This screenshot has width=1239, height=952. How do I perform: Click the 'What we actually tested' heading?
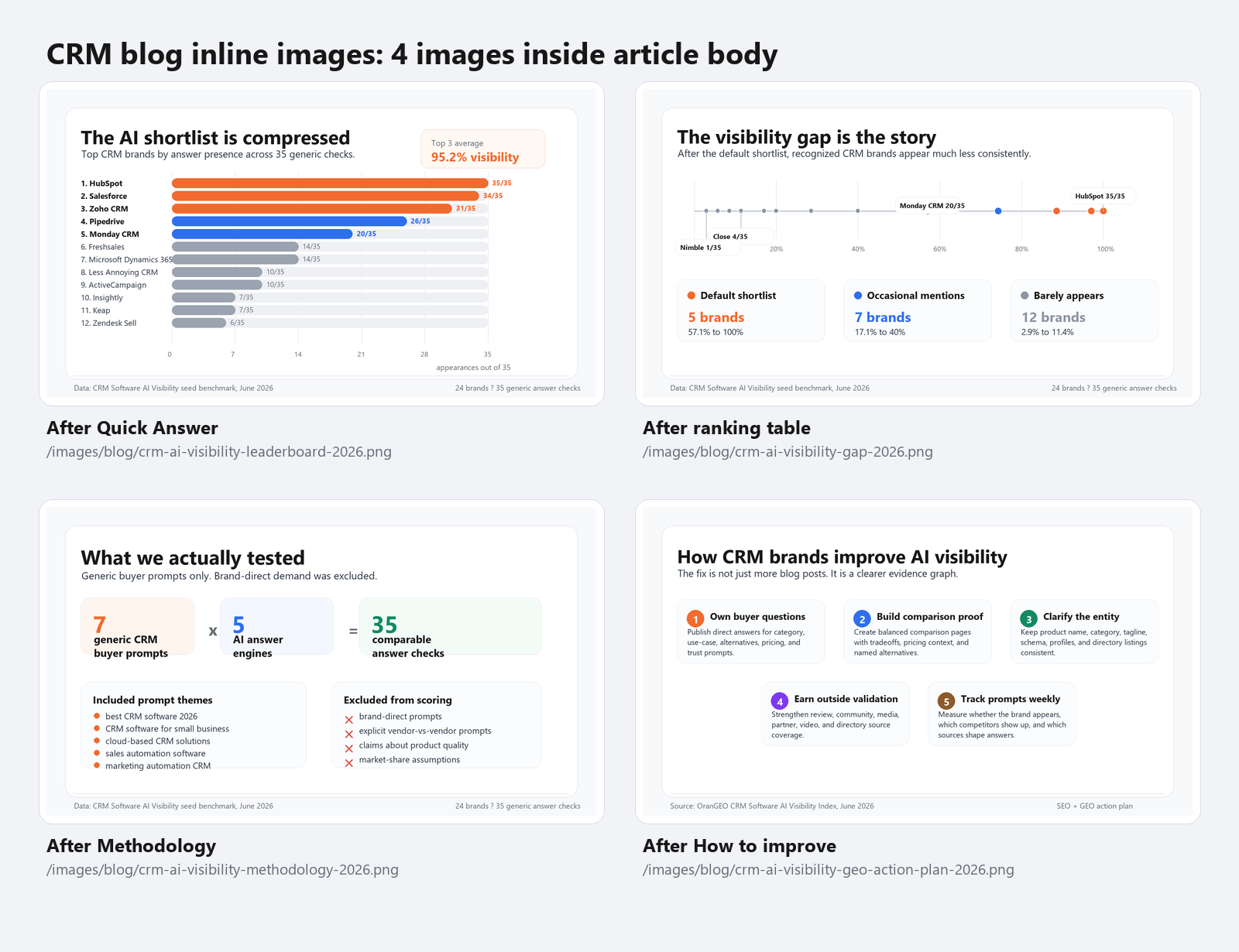pos(193,558)
